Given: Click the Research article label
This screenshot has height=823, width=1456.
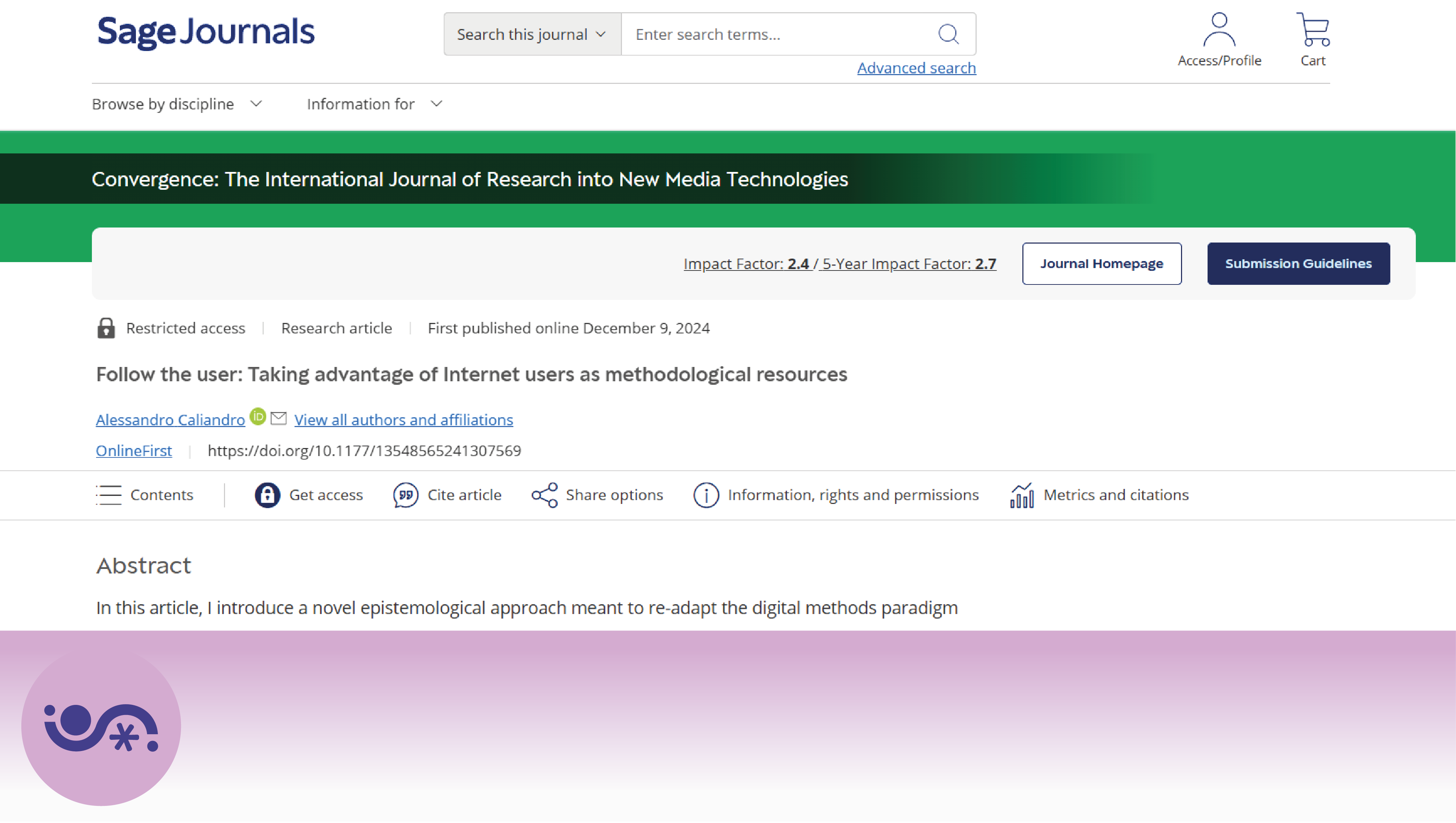Looking at the screenshot, I should (336, 328).
